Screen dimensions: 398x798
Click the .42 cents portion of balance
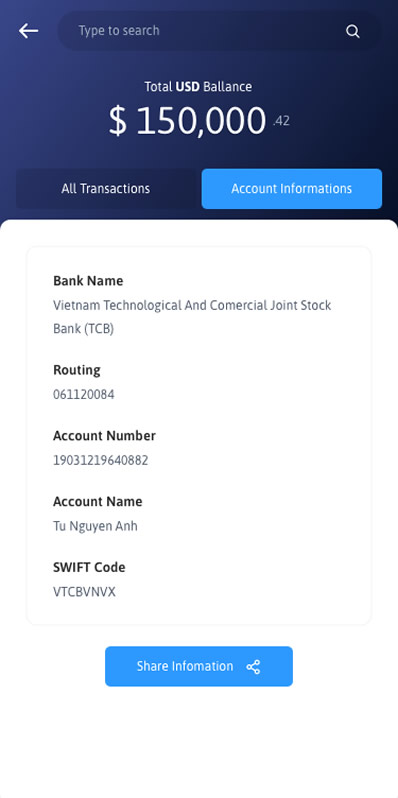coord(281,121)
